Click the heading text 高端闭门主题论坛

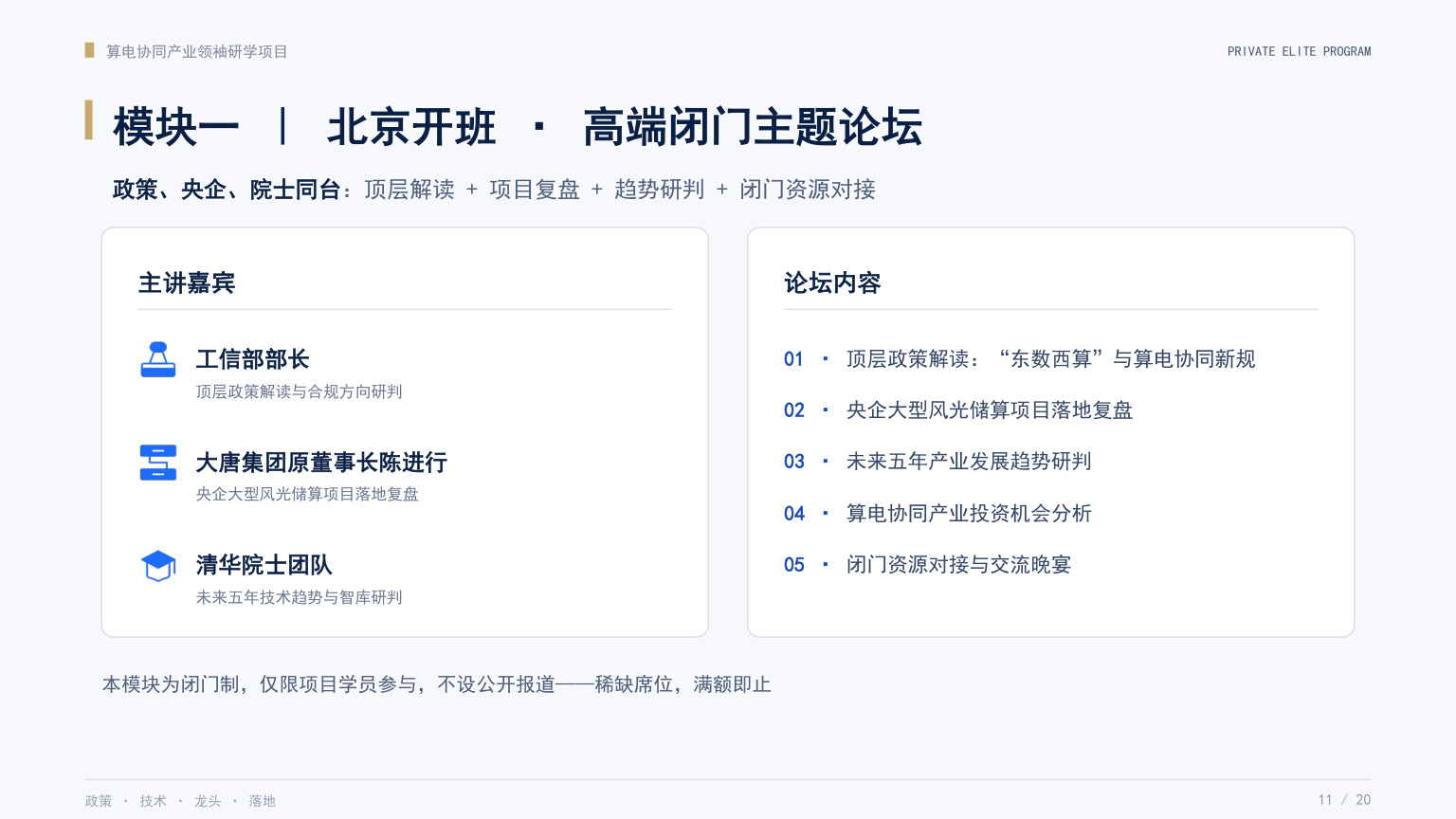(753, 127)
